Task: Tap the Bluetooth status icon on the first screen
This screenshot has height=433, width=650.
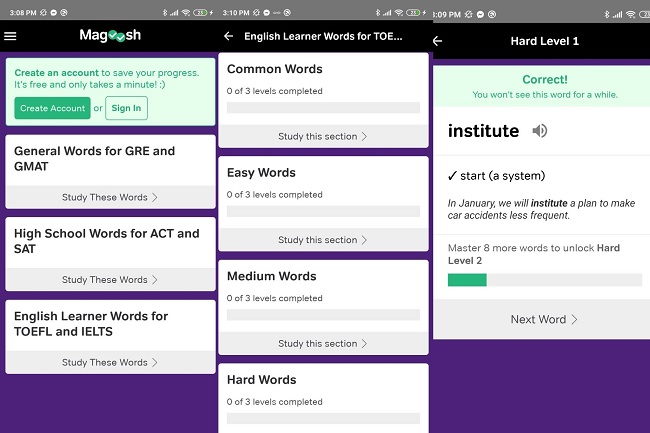Action: pyautogui.click(x=165, y=13)
